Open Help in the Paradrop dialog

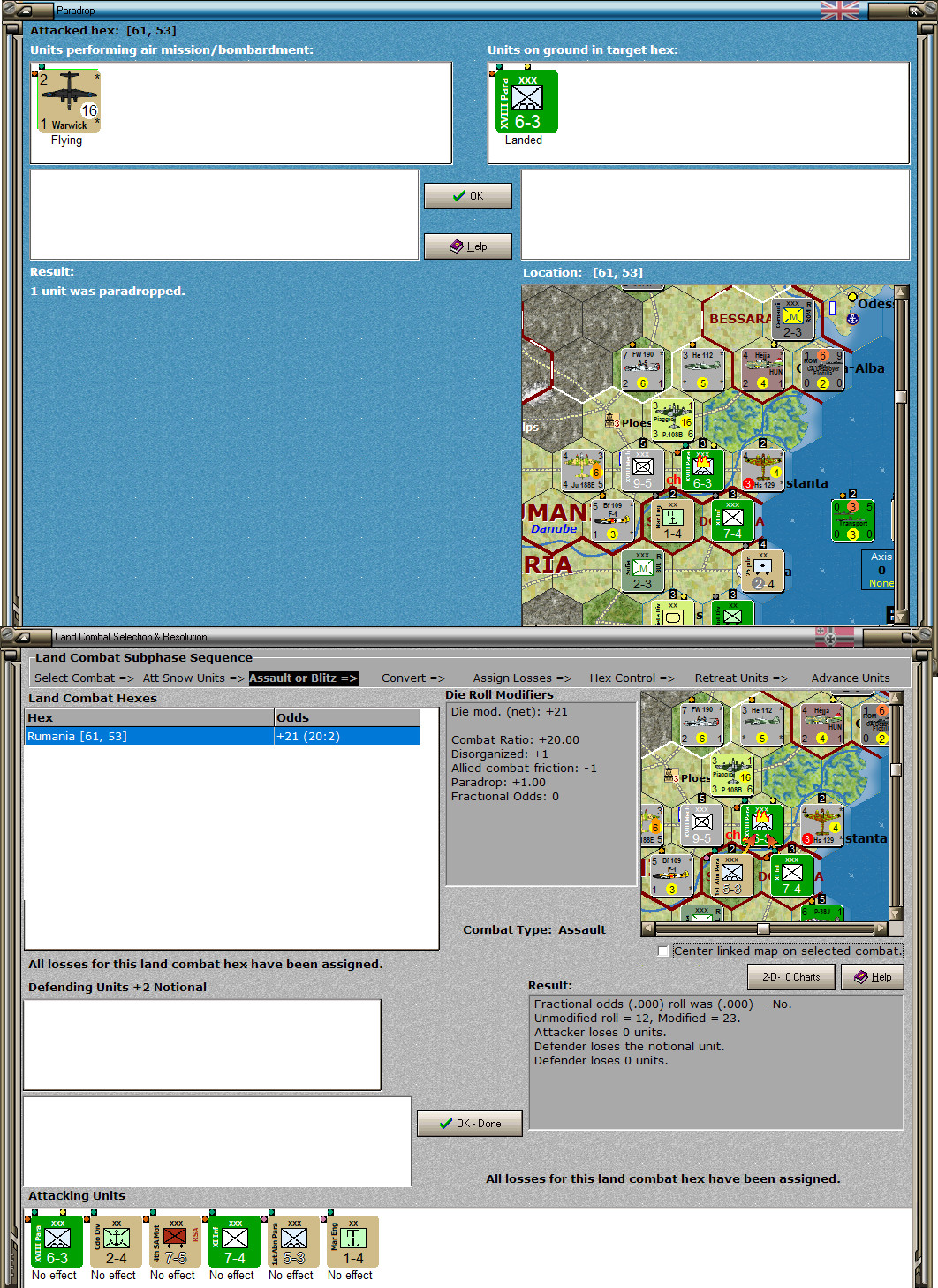tap(468, 246)
